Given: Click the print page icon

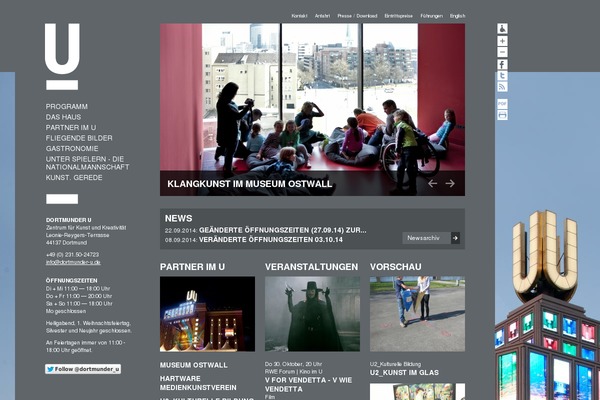Looking at the screenshot, I should pos(502,115).
